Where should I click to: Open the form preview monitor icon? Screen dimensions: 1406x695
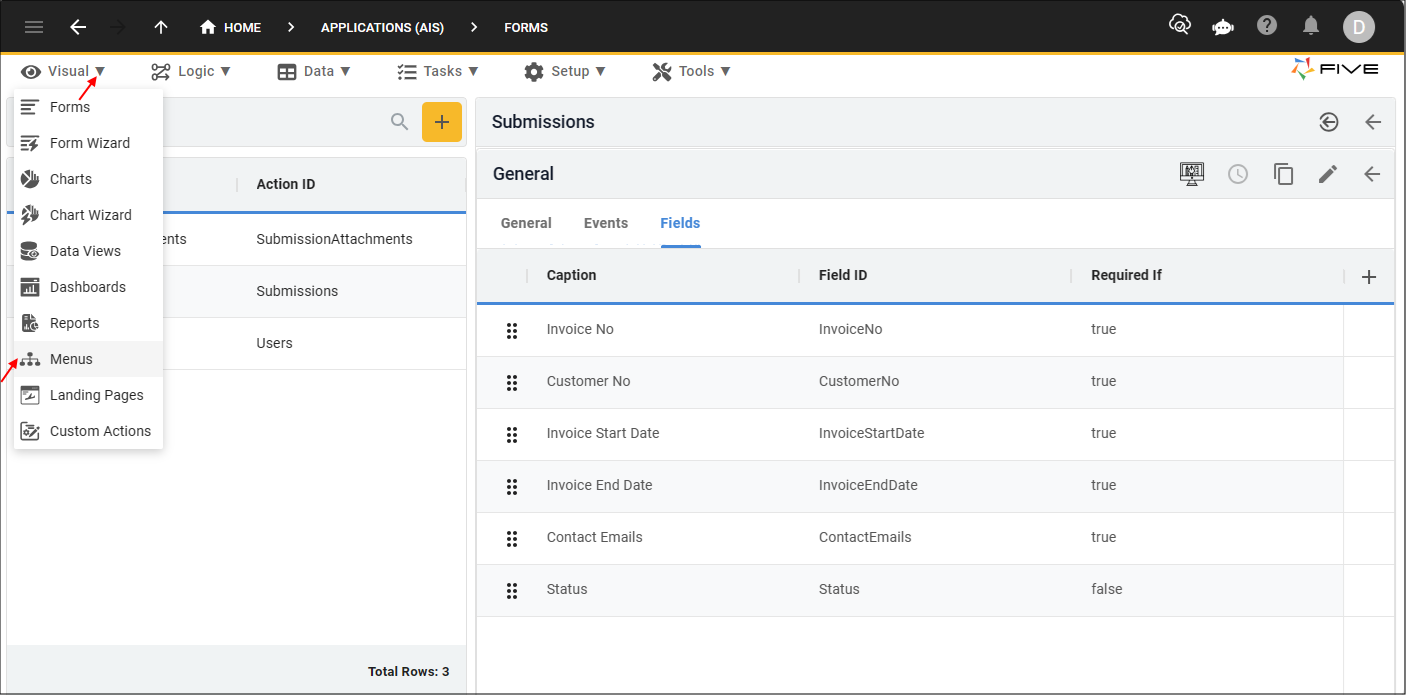coord(1192,174)
